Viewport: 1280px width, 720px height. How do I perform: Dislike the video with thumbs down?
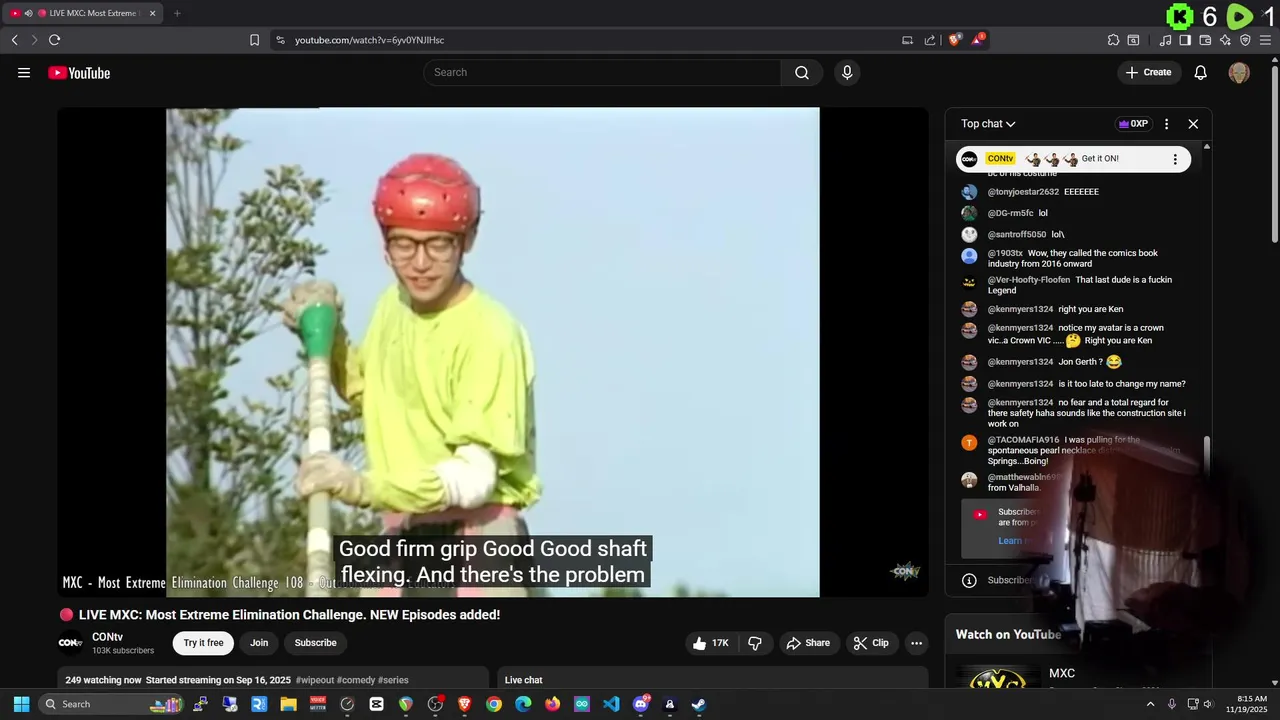coord(755,643)
